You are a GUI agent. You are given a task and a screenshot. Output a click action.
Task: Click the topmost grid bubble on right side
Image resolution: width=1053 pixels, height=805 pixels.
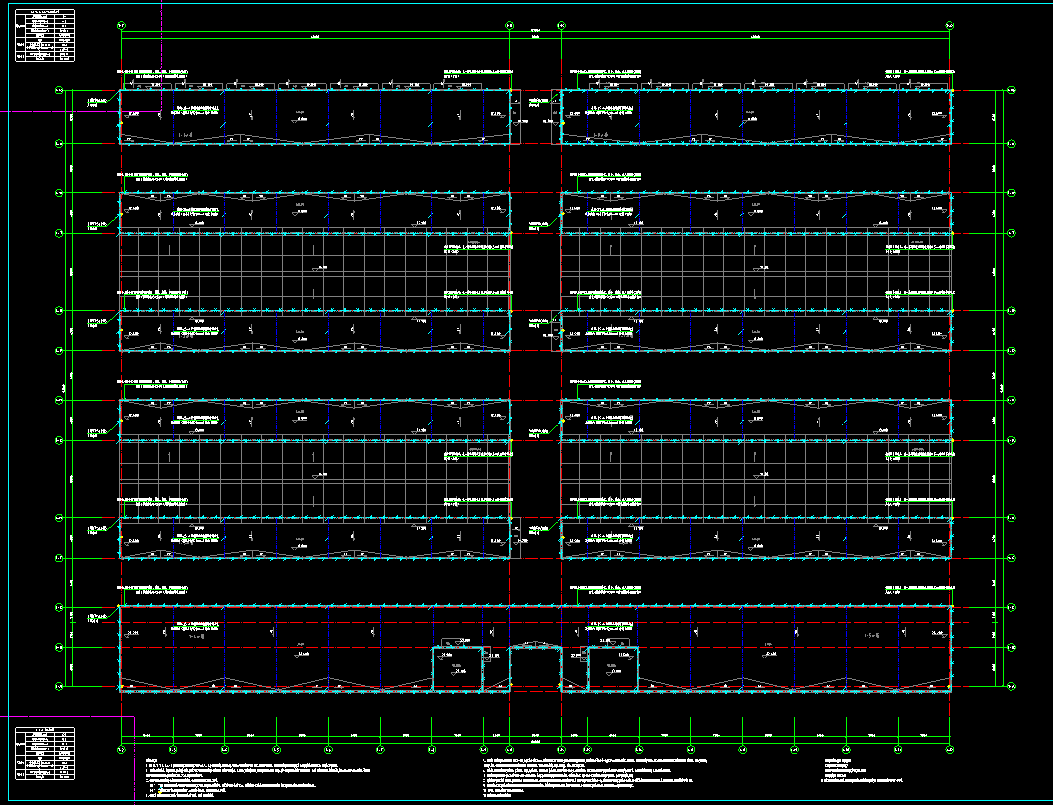tap(1011, 91)
